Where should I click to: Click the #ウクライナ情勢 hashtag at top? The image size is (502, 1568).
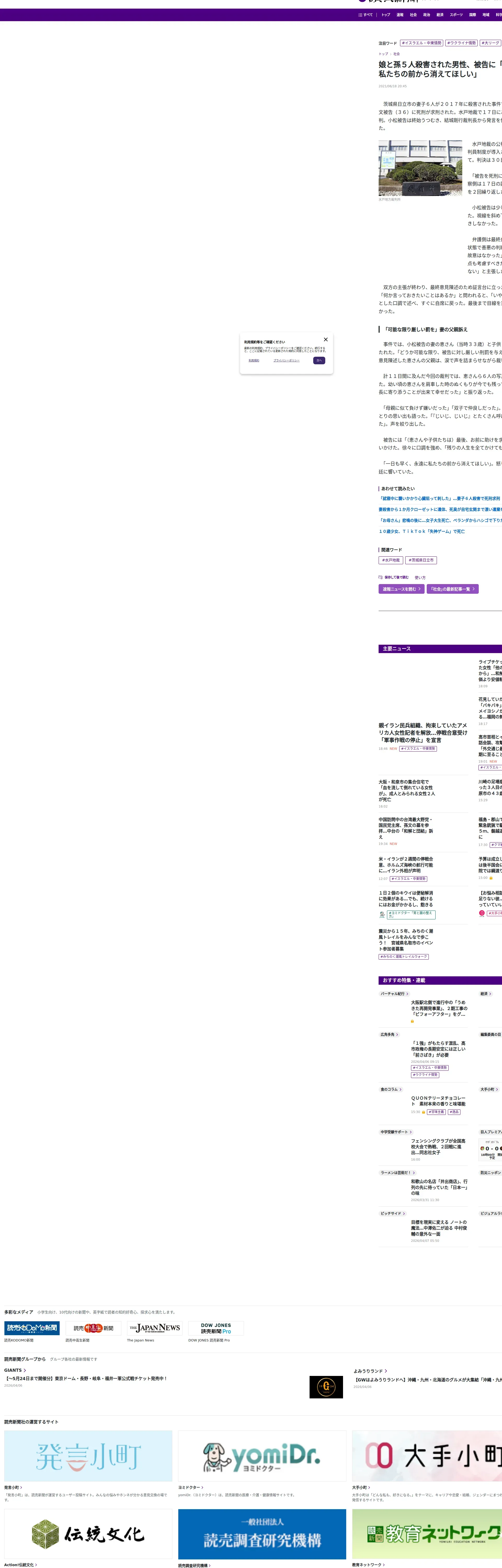461,43
